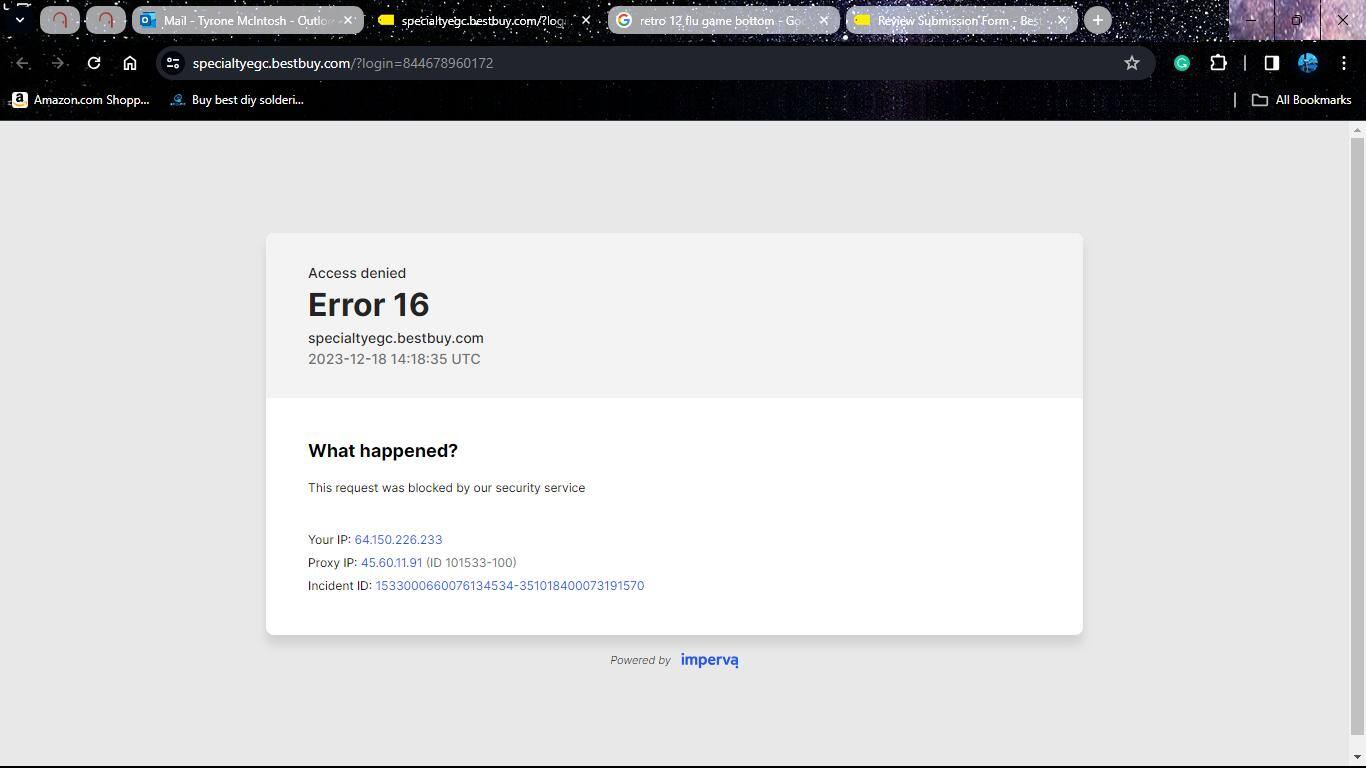This screenshot has width=1366, height=768.
Task: Open the All Bookmarks folder
Action: click(1301, 100)
